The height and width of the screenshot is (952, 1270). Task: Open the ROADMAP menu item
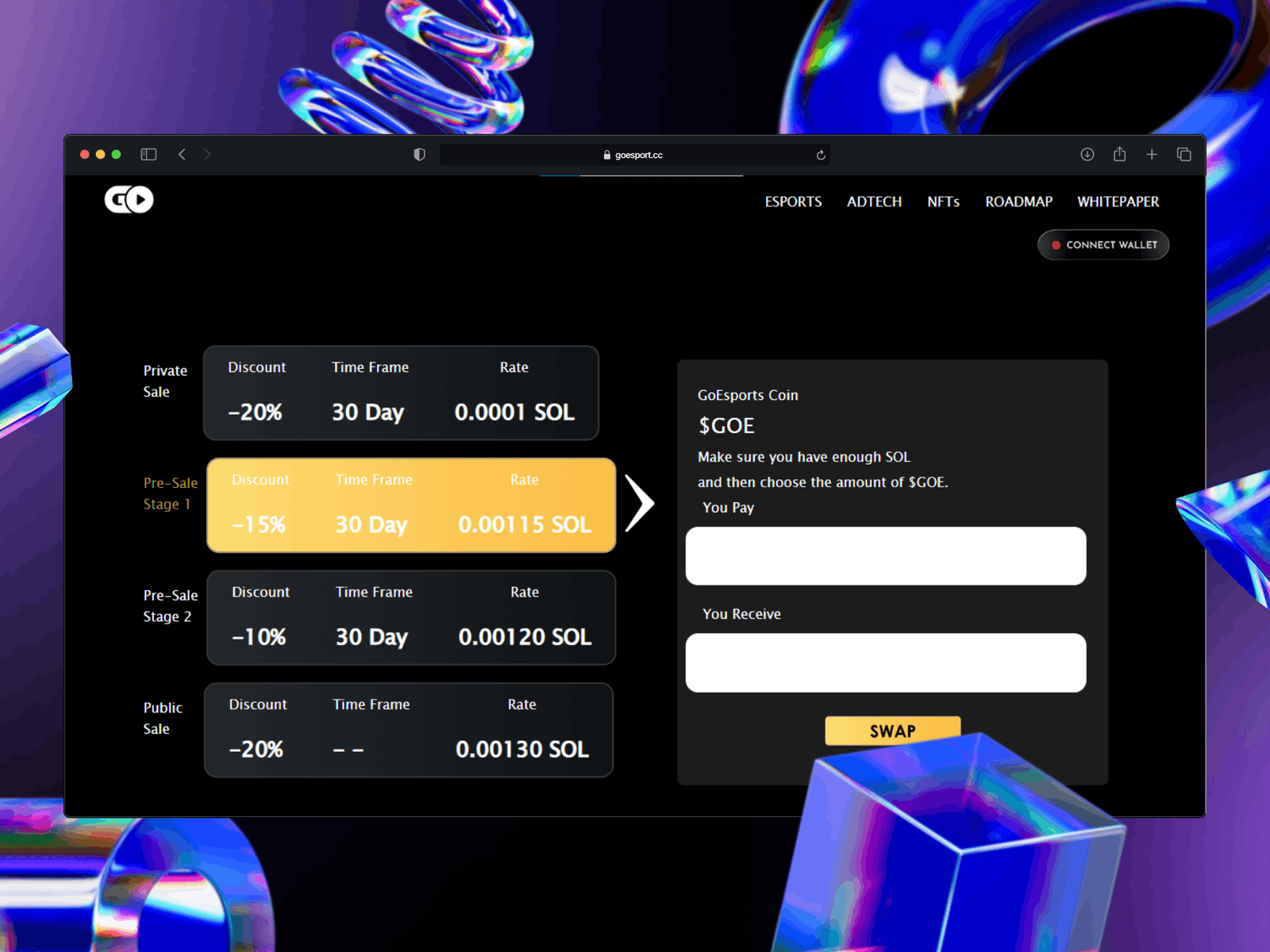[x=1018, y=202]
